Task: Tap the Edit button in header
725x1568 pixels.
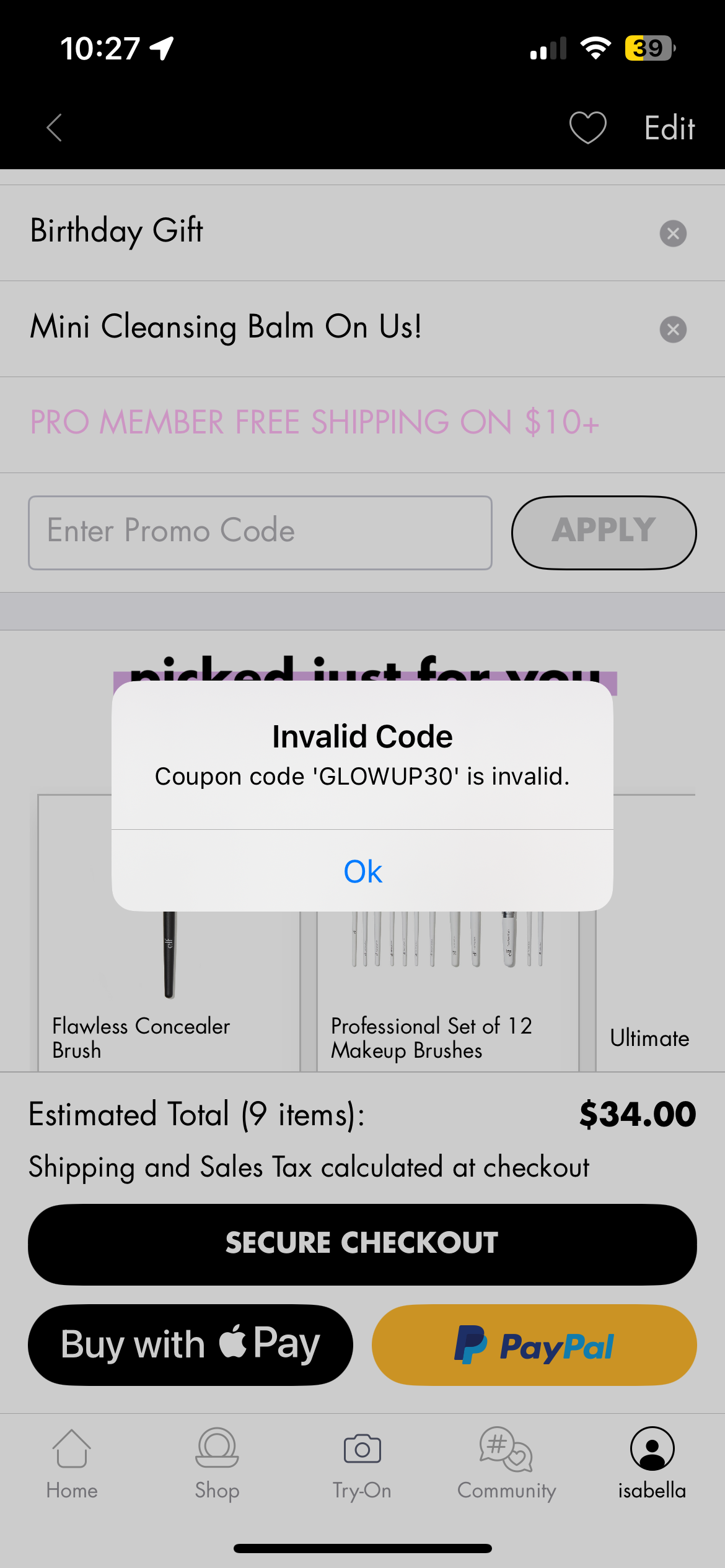Action: 669,128
